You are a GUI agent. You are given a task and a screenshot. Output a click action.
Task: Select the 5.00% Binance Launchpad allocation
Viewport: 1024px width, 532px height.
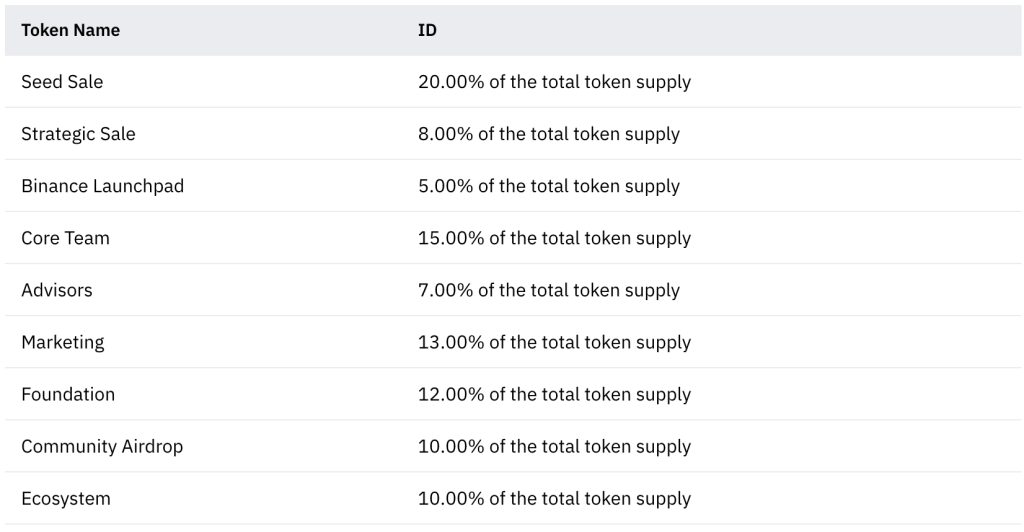pos(549,186)
